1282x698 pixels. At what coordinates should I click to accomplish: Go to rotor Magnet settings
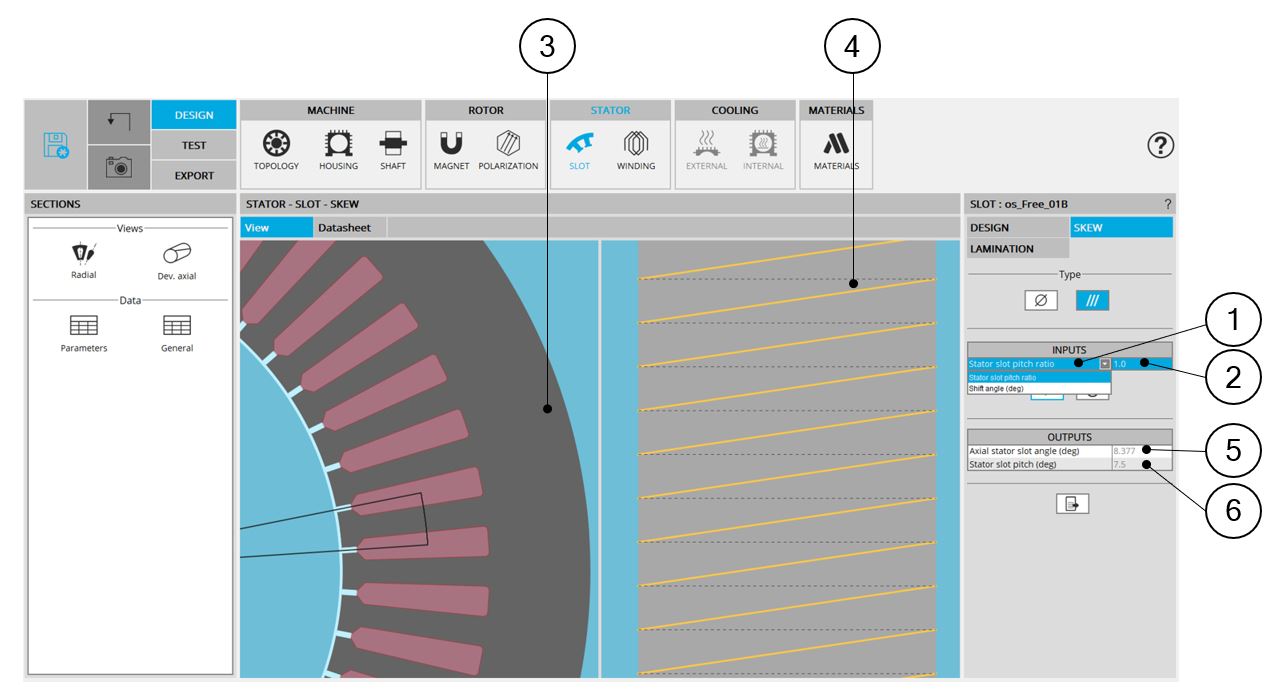pos(451,148)
